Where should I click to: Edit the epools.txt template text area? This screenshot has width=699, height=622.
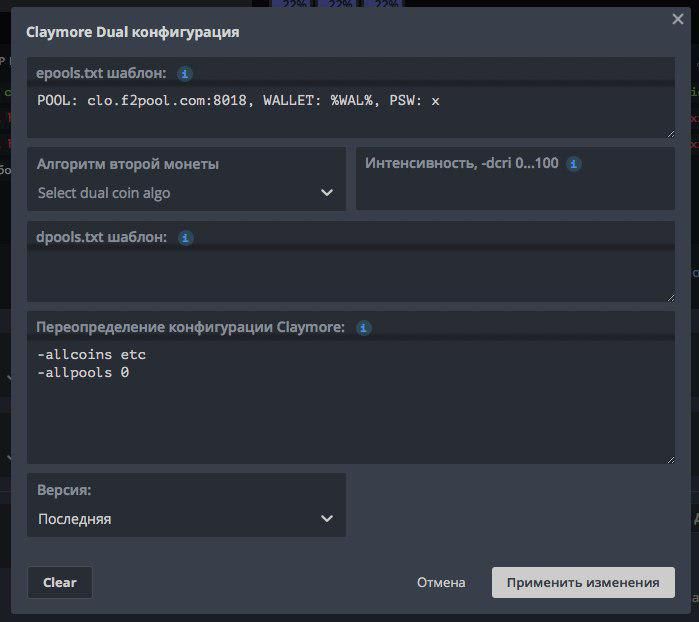[351, 111]
